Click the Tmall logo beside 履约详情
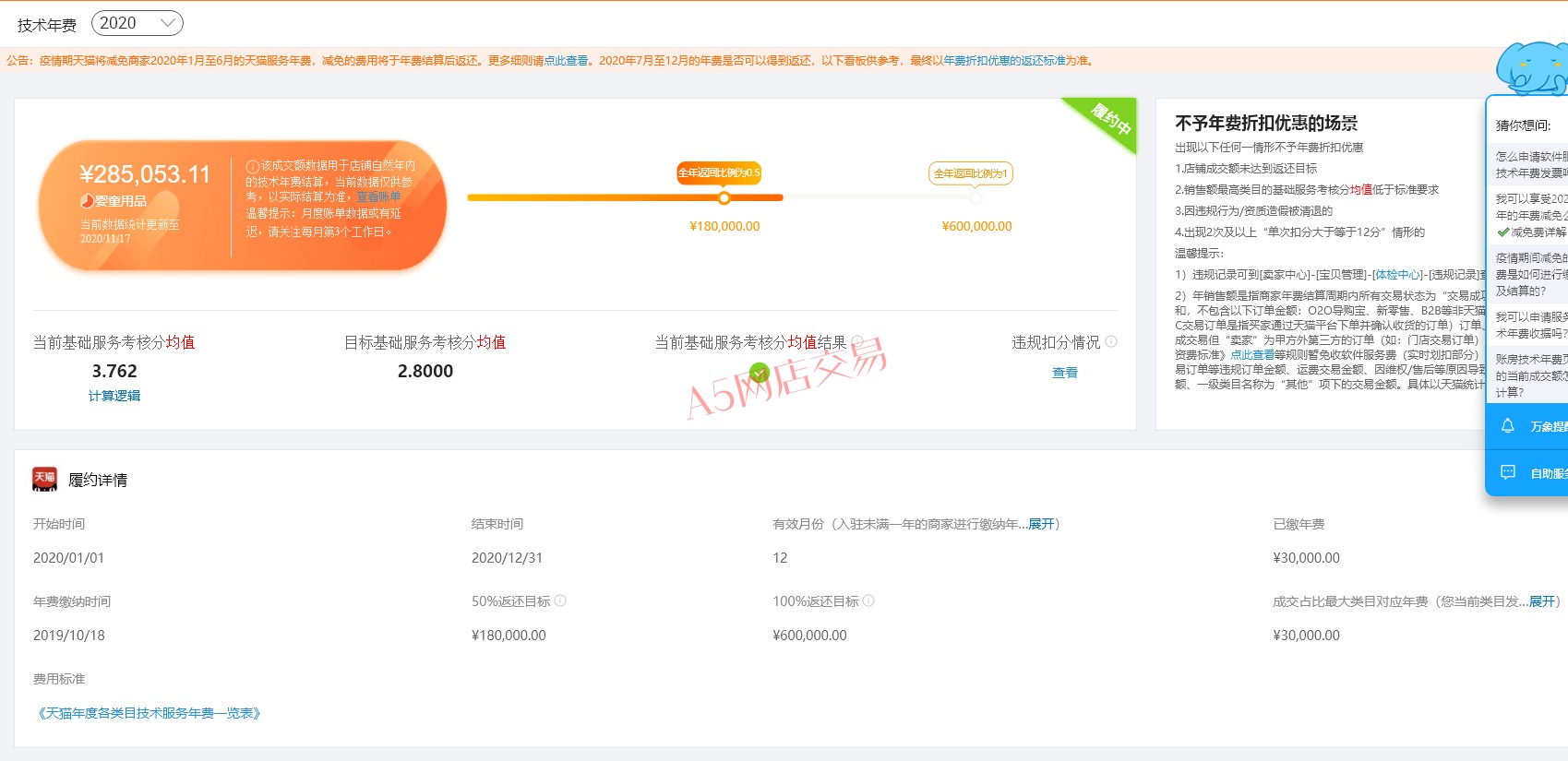This screenshot has width=1568, height=761. pyautogui.click(x=44, y=479)
